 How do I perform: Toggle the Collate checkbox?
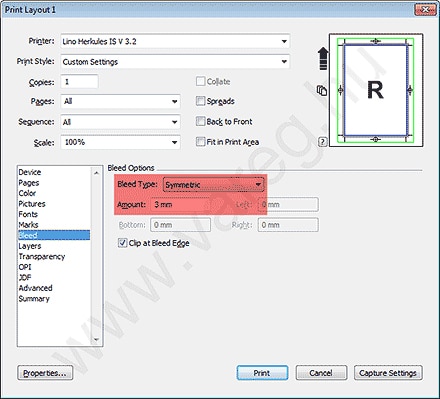[x=200, y=81]
